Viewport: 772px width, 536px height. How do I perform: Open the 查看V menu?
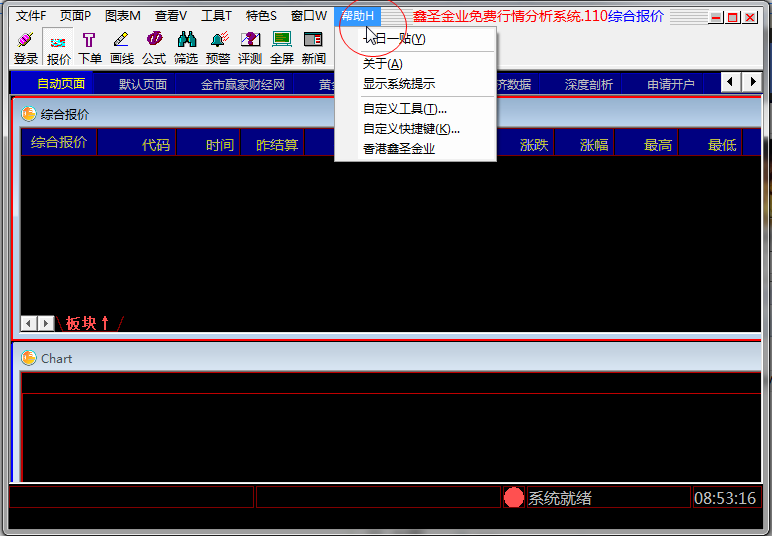(x=171, y=16)
